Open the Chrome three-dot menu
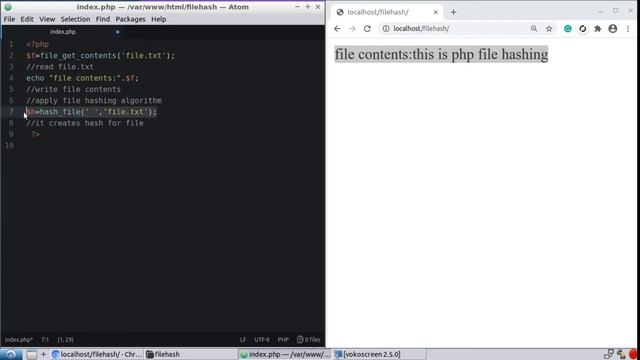The width and height of the screenshot is (640, 360). click(x=628, y=29)
